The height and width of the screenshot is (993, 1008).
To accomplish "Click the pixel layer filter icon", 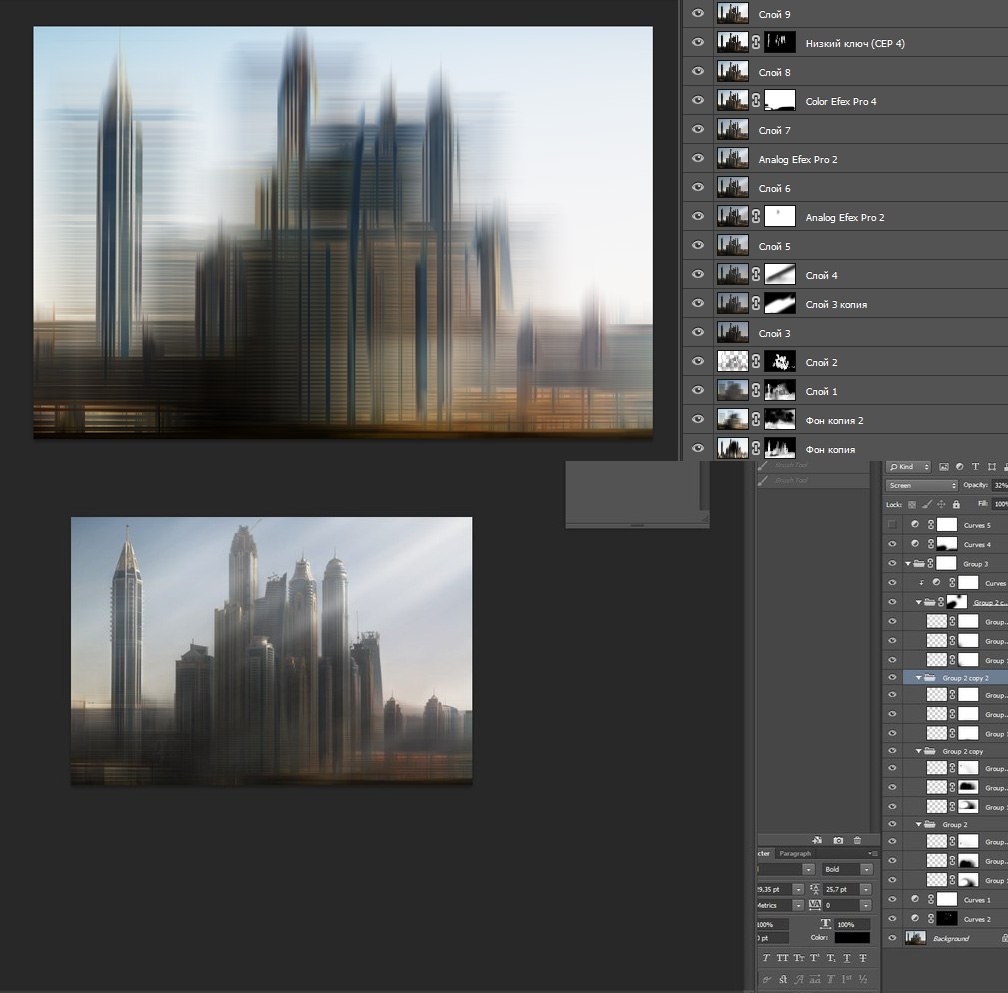I will 943,467.
